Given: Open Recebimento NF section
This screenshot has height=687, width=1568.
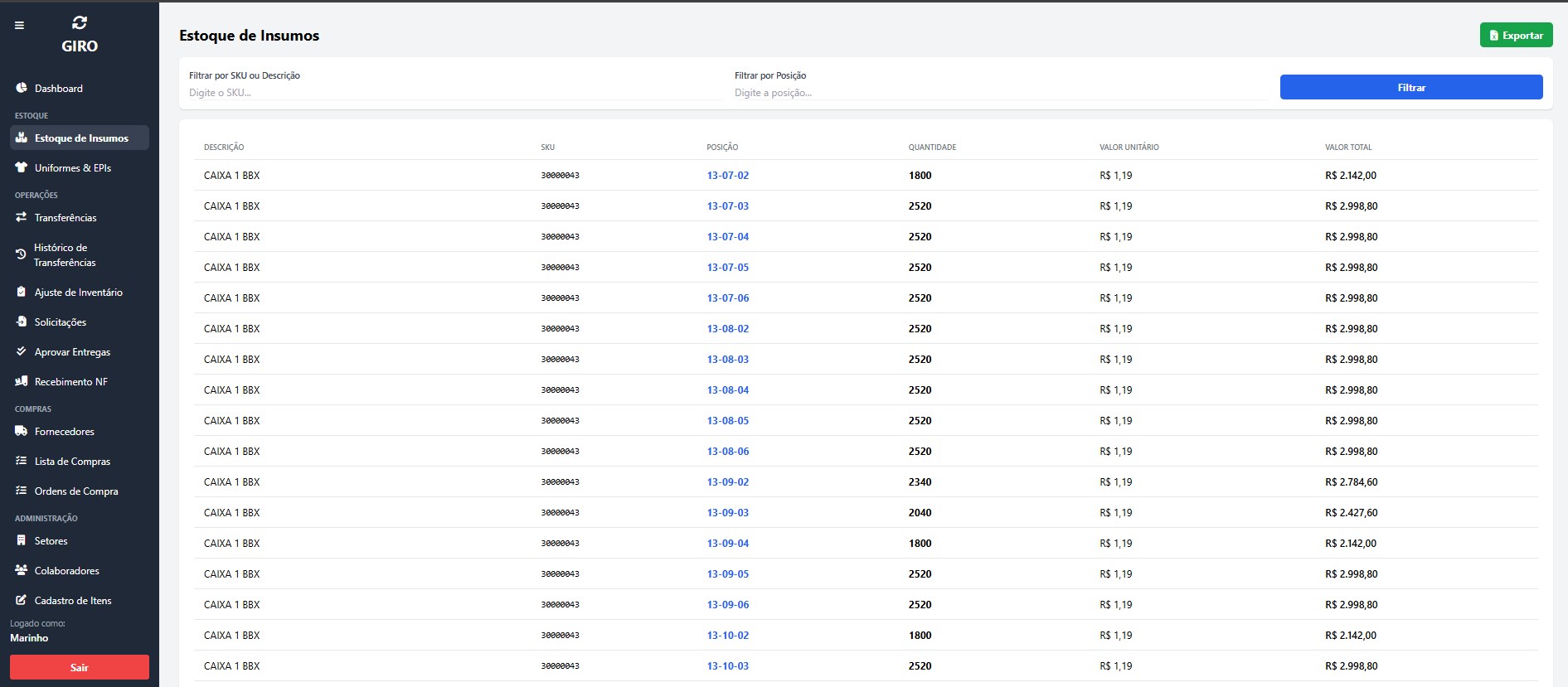Looking at the screenshot, I should tap(70, 382).
